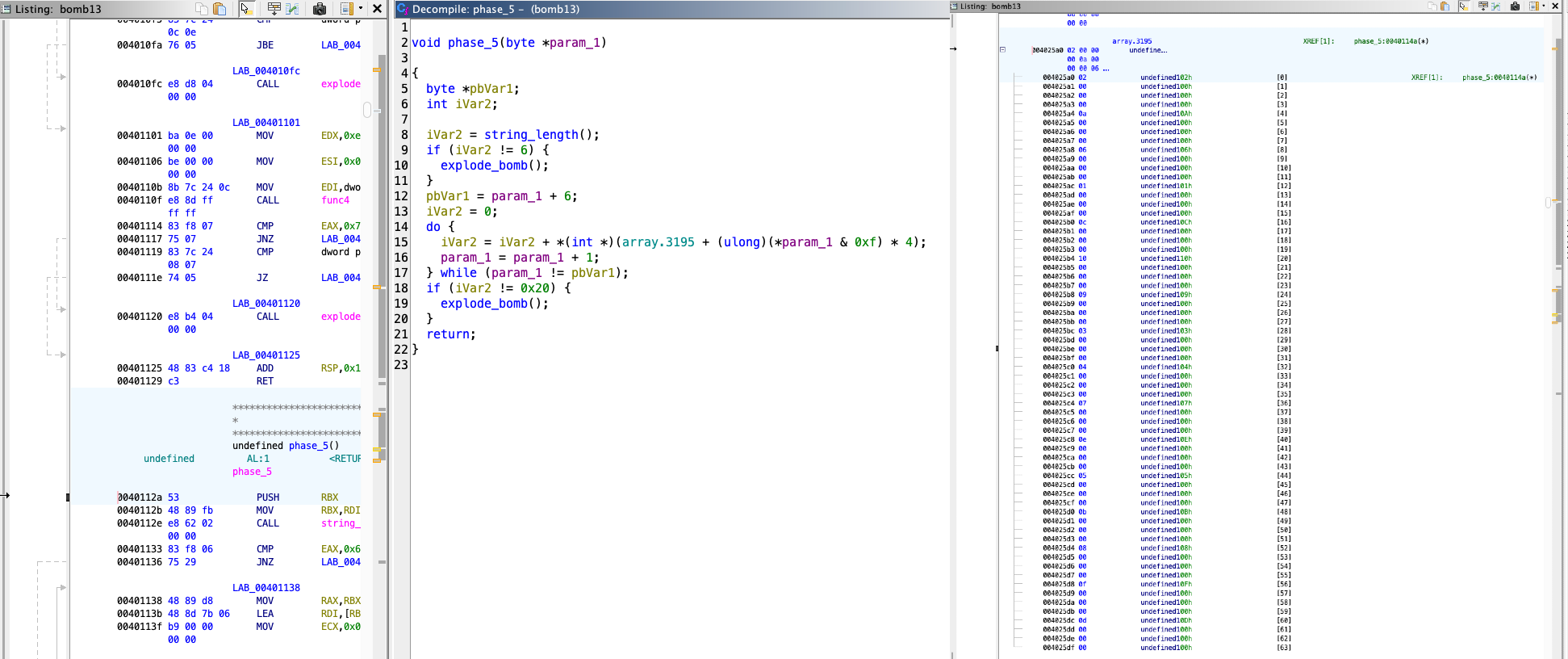Click the left Listing vertical scrollbar thumb
This screenshot has height=659, width=1568.
point(367,109)
